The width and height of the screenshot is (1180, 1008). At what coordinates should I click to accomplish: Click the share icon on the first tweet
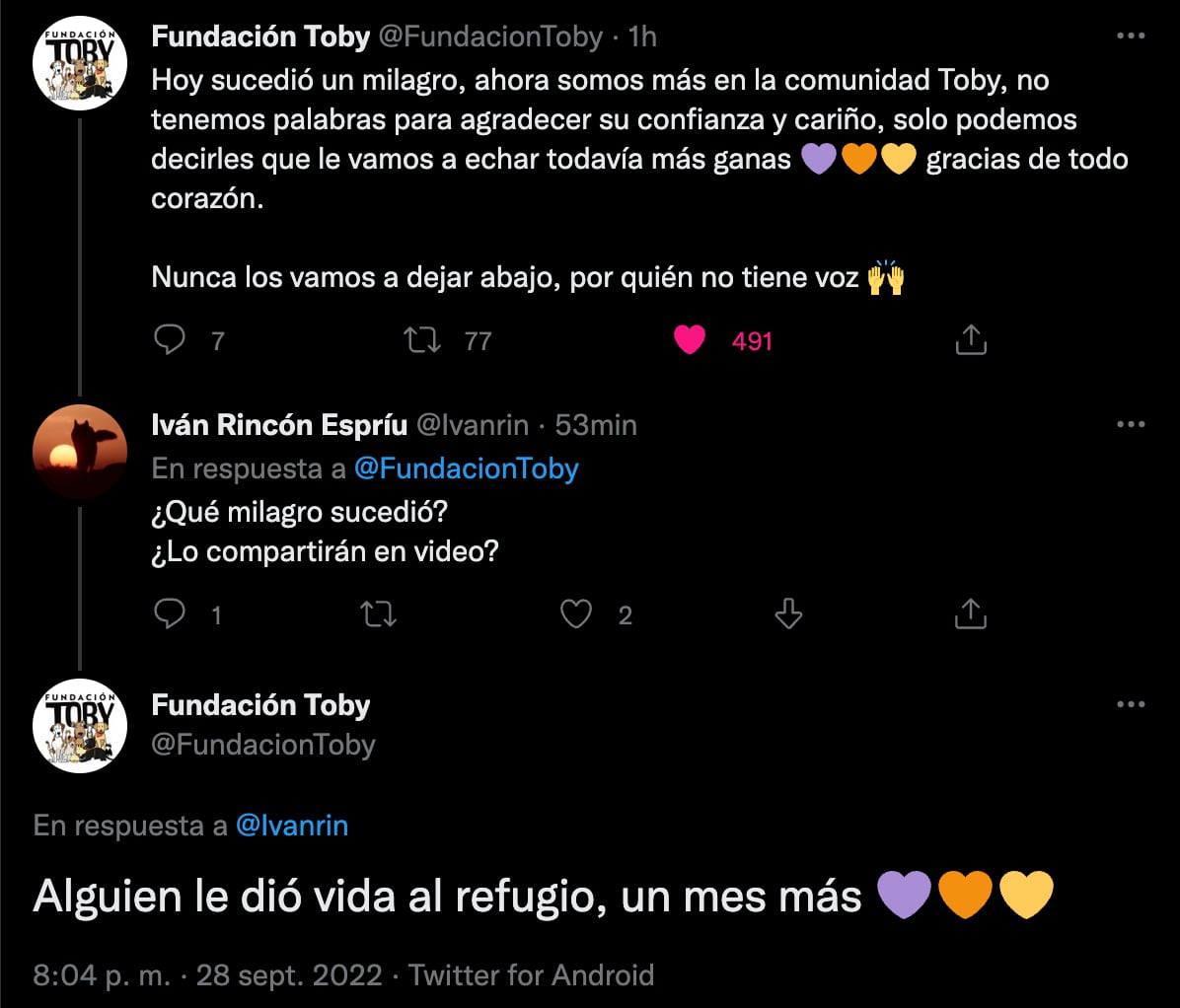pyautogui.click(x=972, y=338)
